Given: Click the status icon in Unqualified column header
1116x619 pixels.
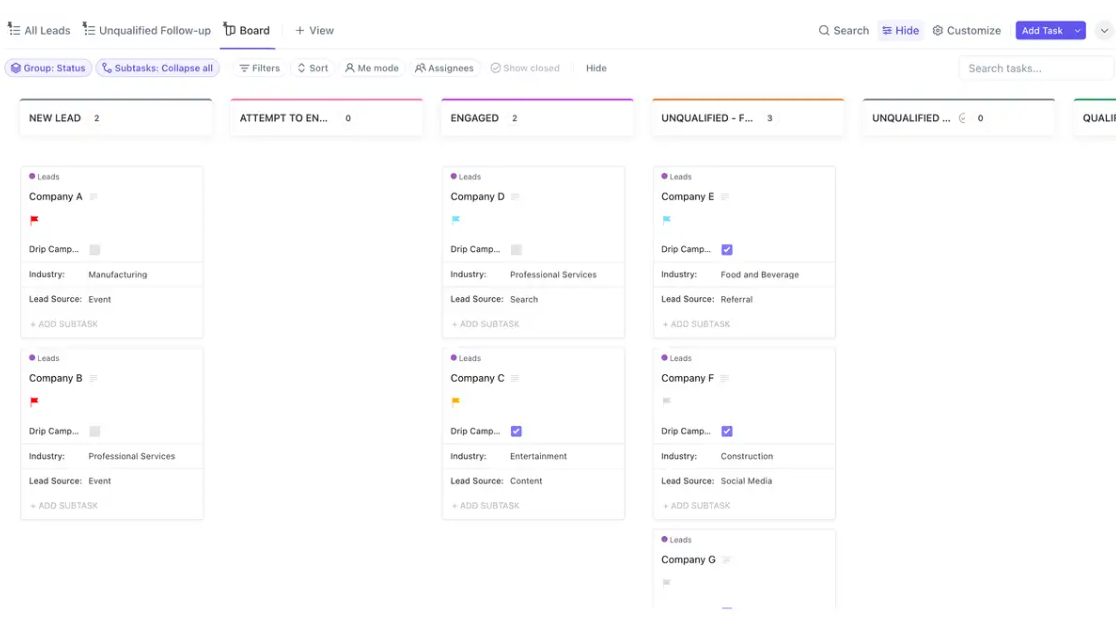Looking at the screenshot, I should tap(962, 118).
